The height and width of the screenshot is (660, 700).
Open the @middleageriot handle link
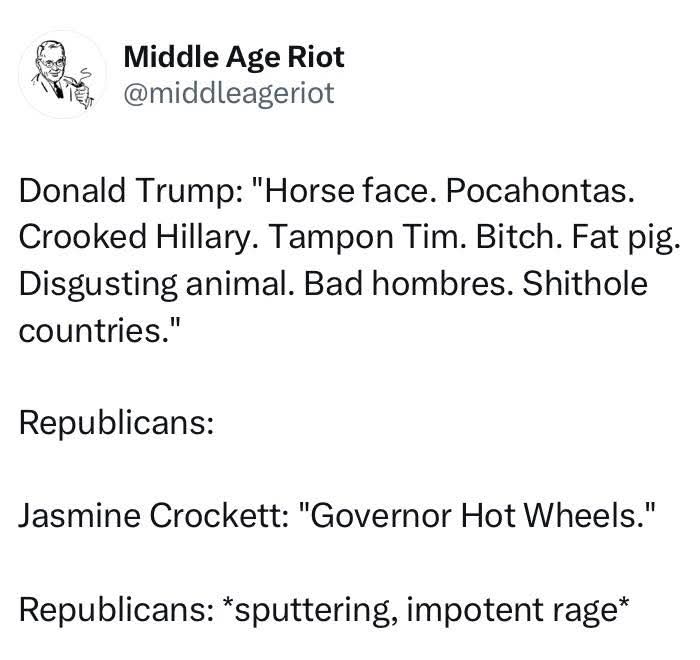(229, 93)
